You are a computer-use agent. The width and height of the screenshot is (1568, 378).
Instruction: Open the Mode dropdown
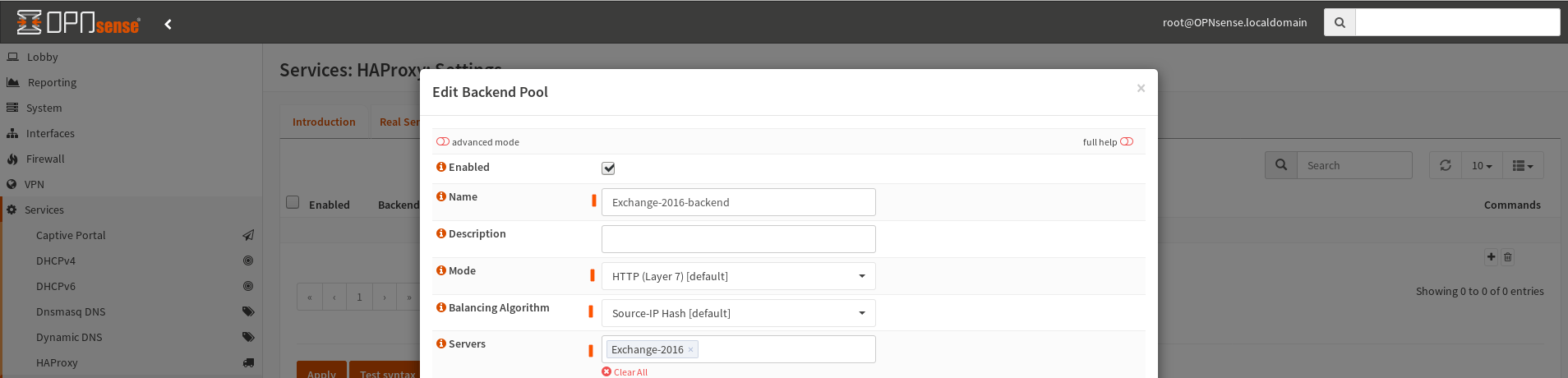739,276
